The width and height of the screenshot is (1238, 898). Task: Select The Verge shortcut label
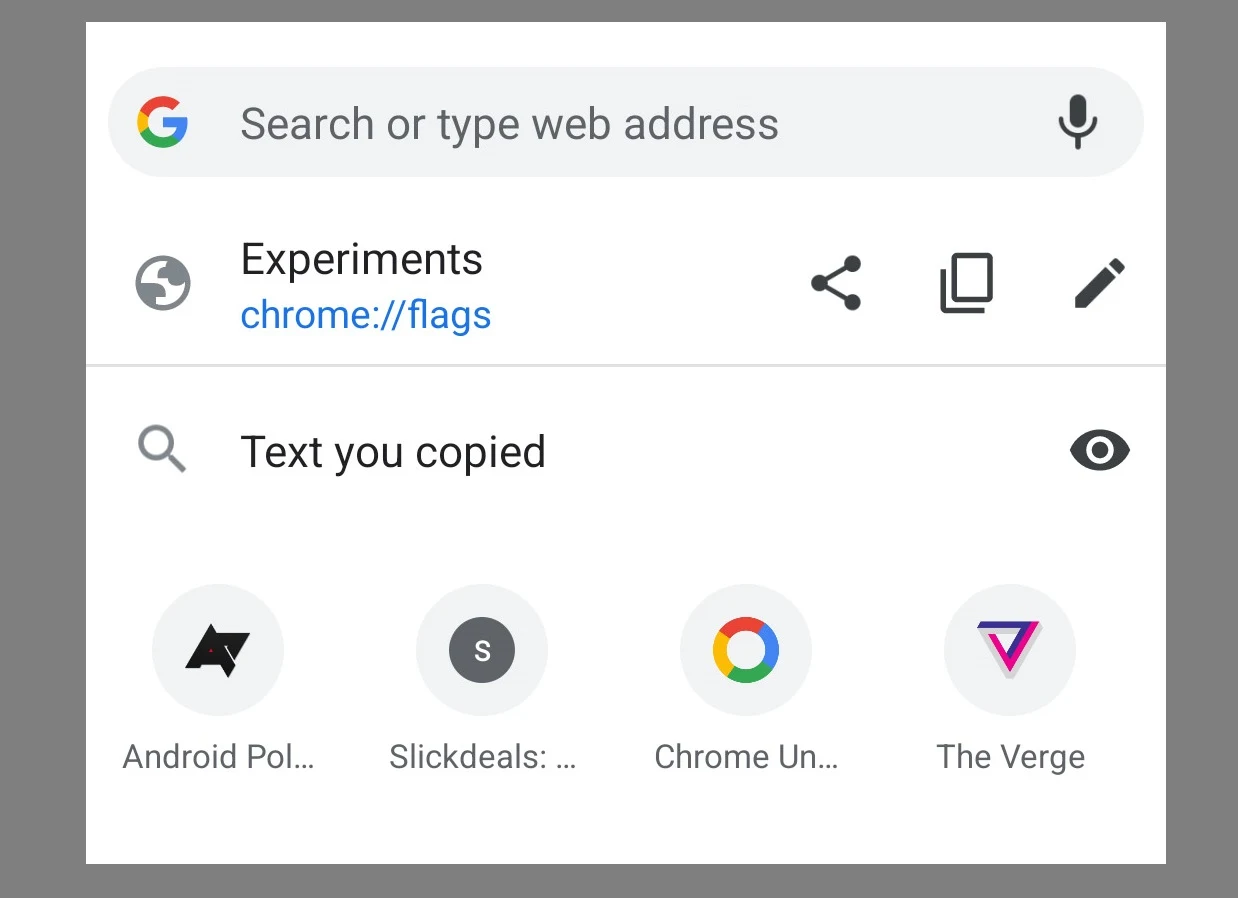pyautogui.click(x=1010, y=757)
